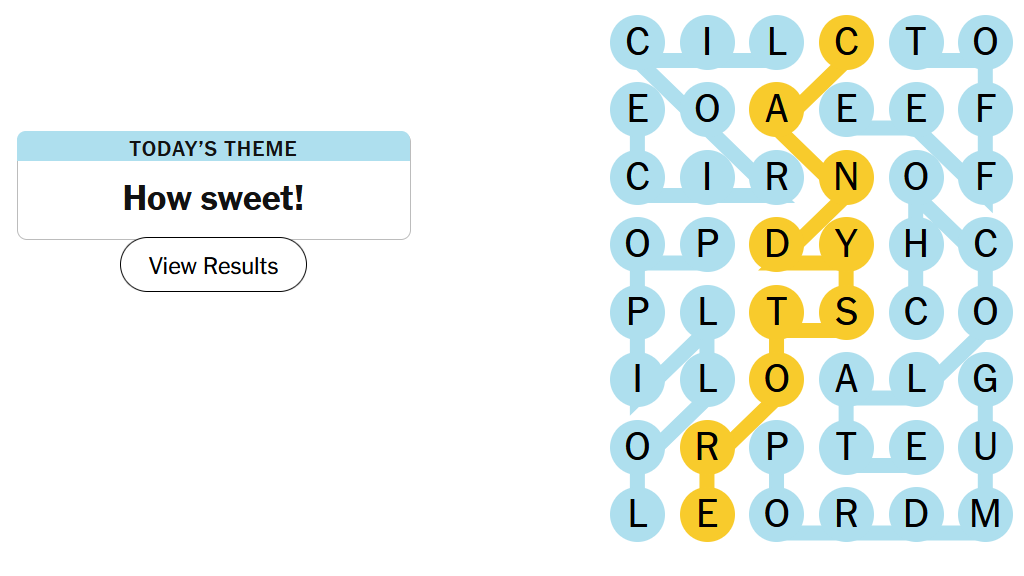Tap the blue P between R and T

pos(776,447)
